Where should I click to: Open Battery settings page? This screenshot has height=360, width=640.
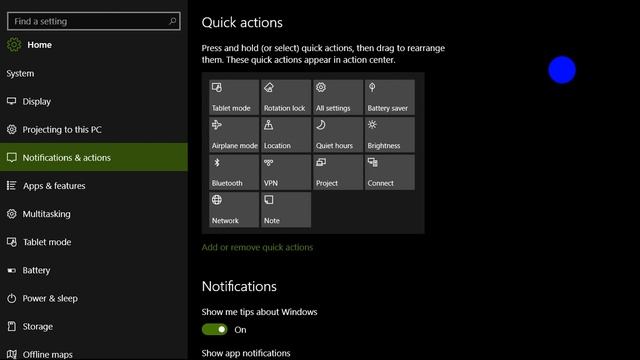pyautogui.click(x=93, y=270)
